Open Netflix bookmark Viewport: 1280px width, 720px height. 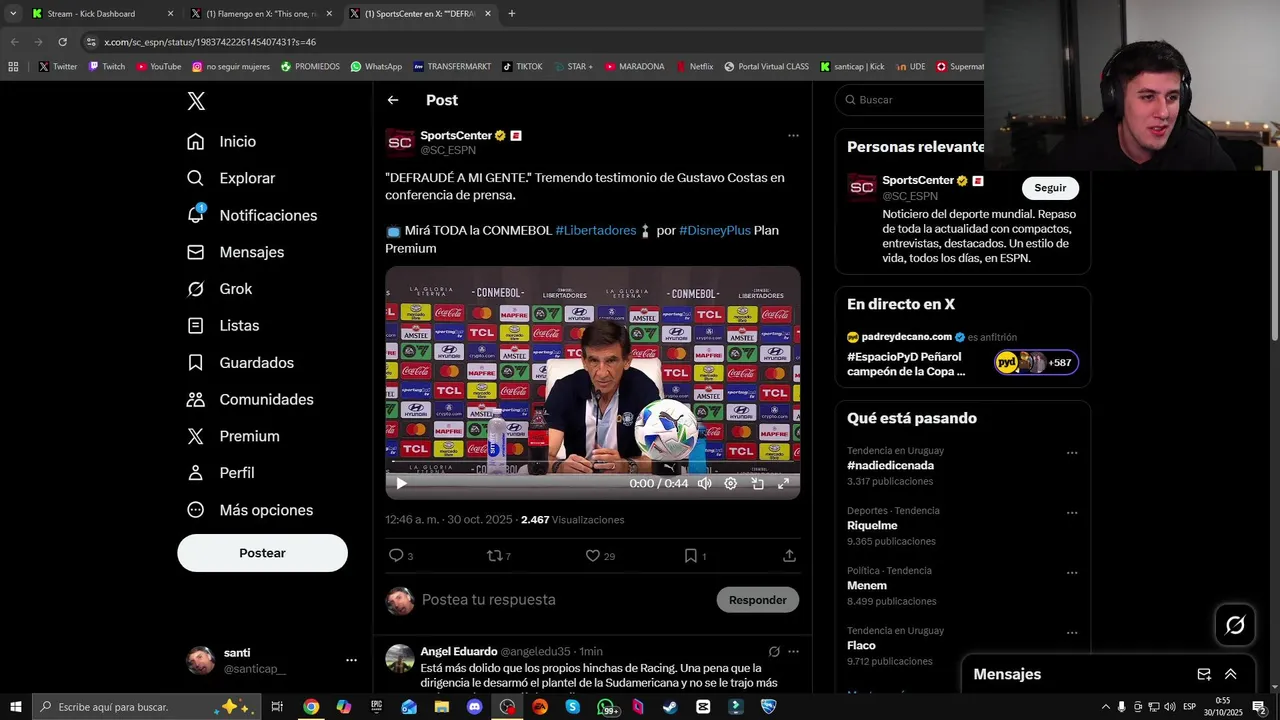pyautogui.click(x=694, y=67)
